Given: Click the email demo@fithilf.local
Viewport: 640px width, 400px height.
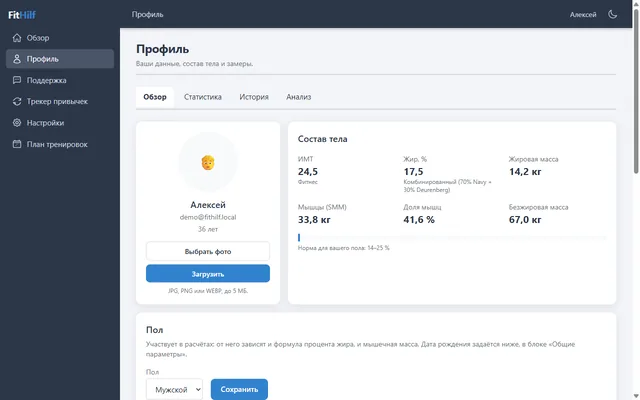Looking at the screenshot, I should click(x=208, y=217).
